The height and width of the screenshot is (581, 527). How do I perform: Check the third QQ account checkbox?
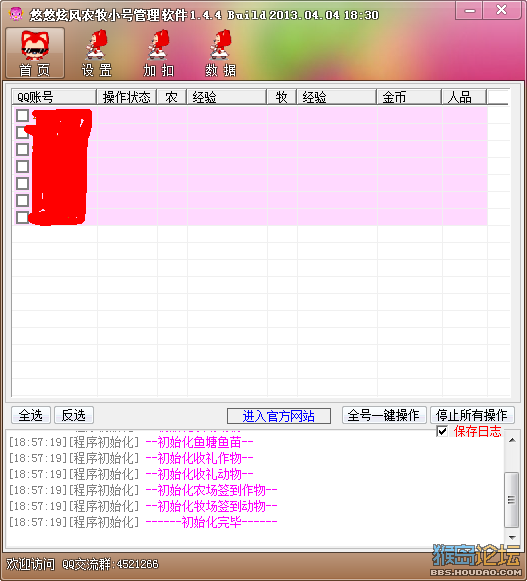click(23, 149)
